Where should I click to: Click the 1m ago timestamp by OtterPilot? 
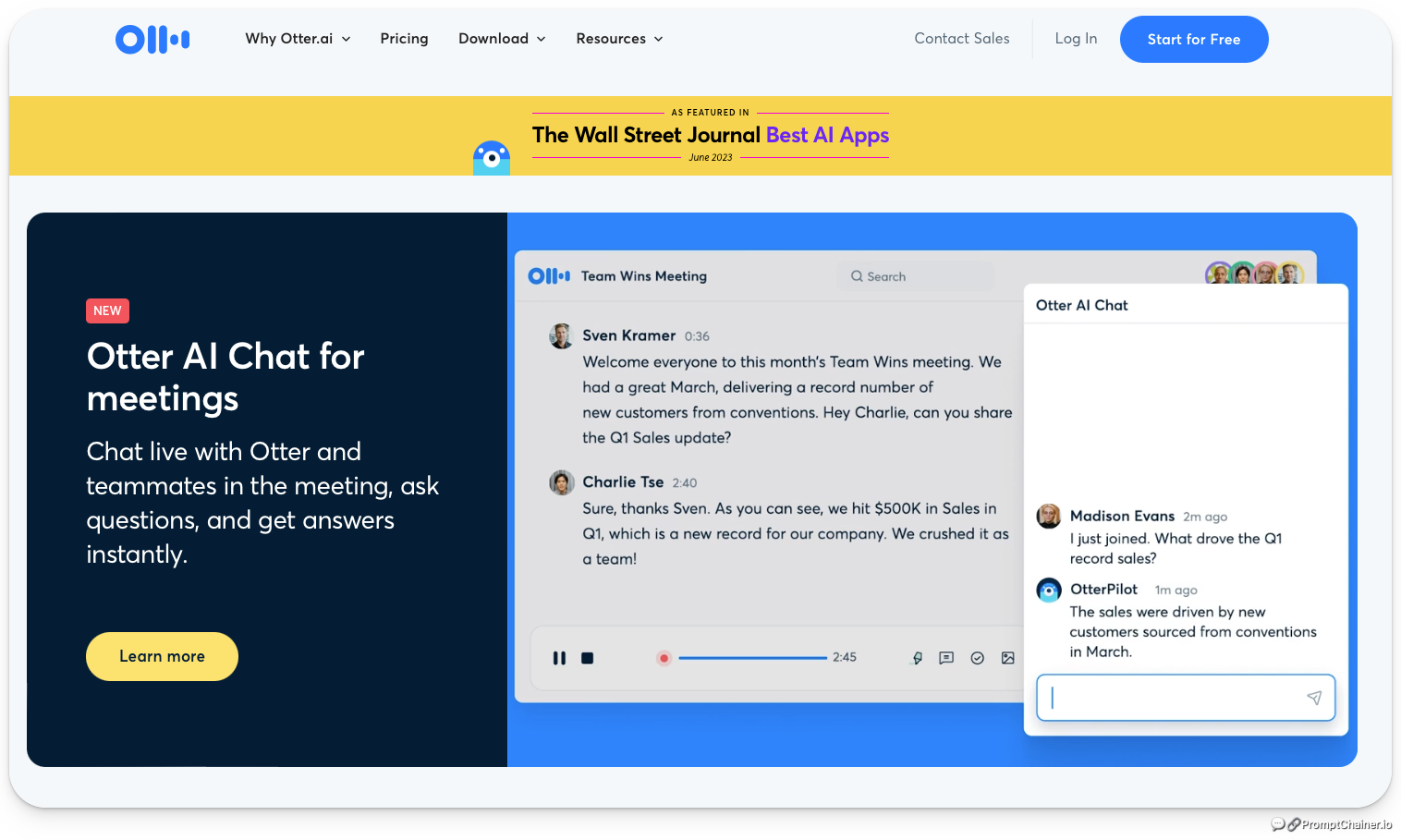pyautogui.click(x=1176, y=590)
